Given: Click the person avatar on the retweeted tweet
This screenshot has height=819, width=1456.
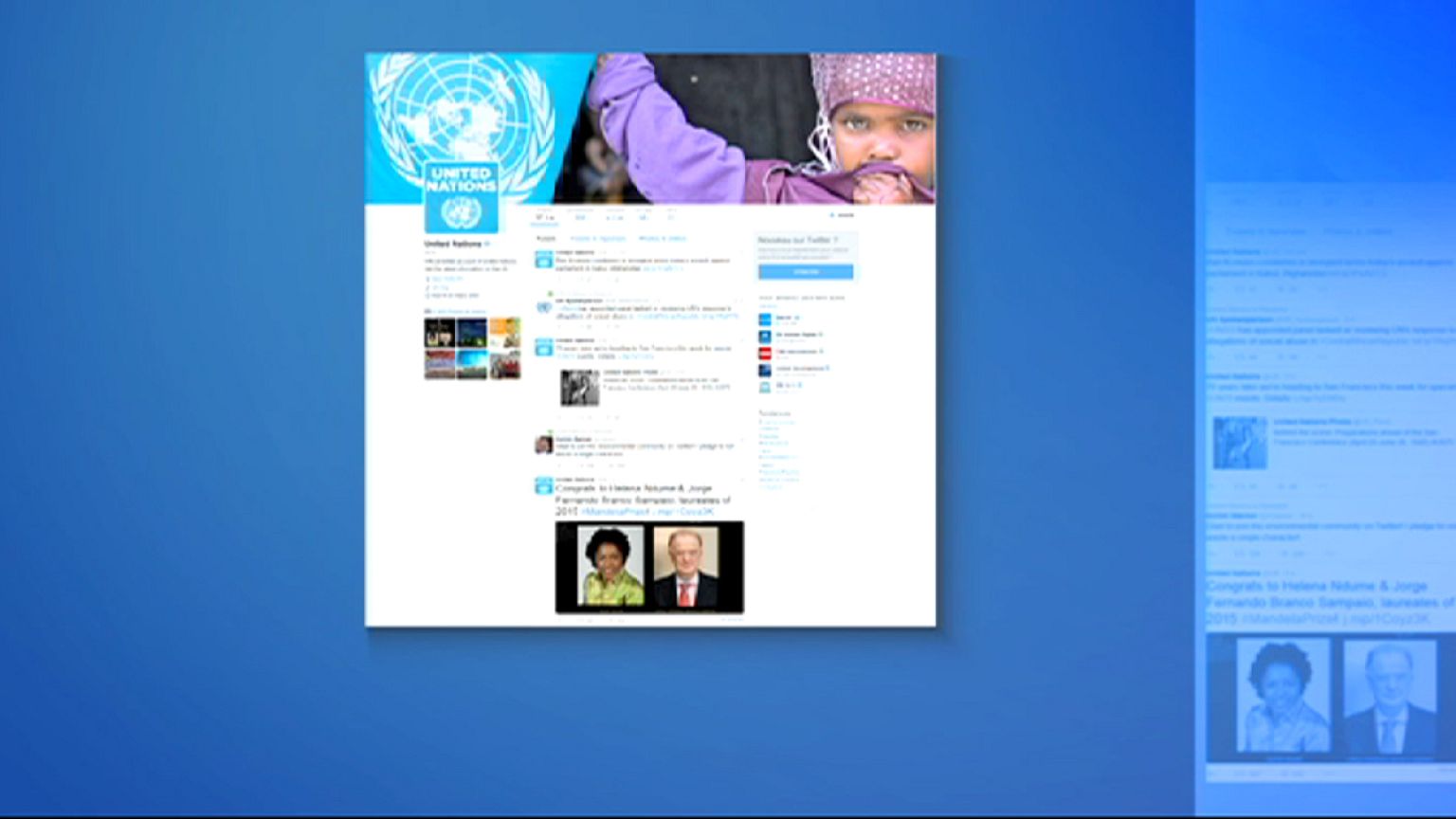Looking at the screenshot, I should tap(543, 445).
